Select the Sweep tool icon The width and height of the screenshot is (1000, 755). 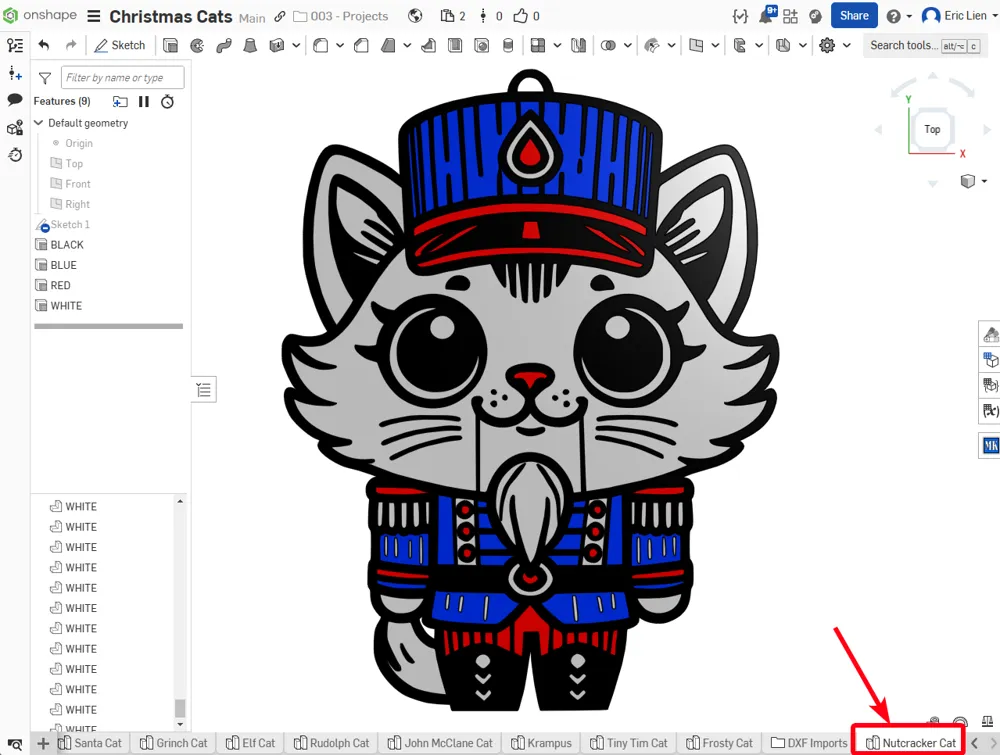click(224, 45)
